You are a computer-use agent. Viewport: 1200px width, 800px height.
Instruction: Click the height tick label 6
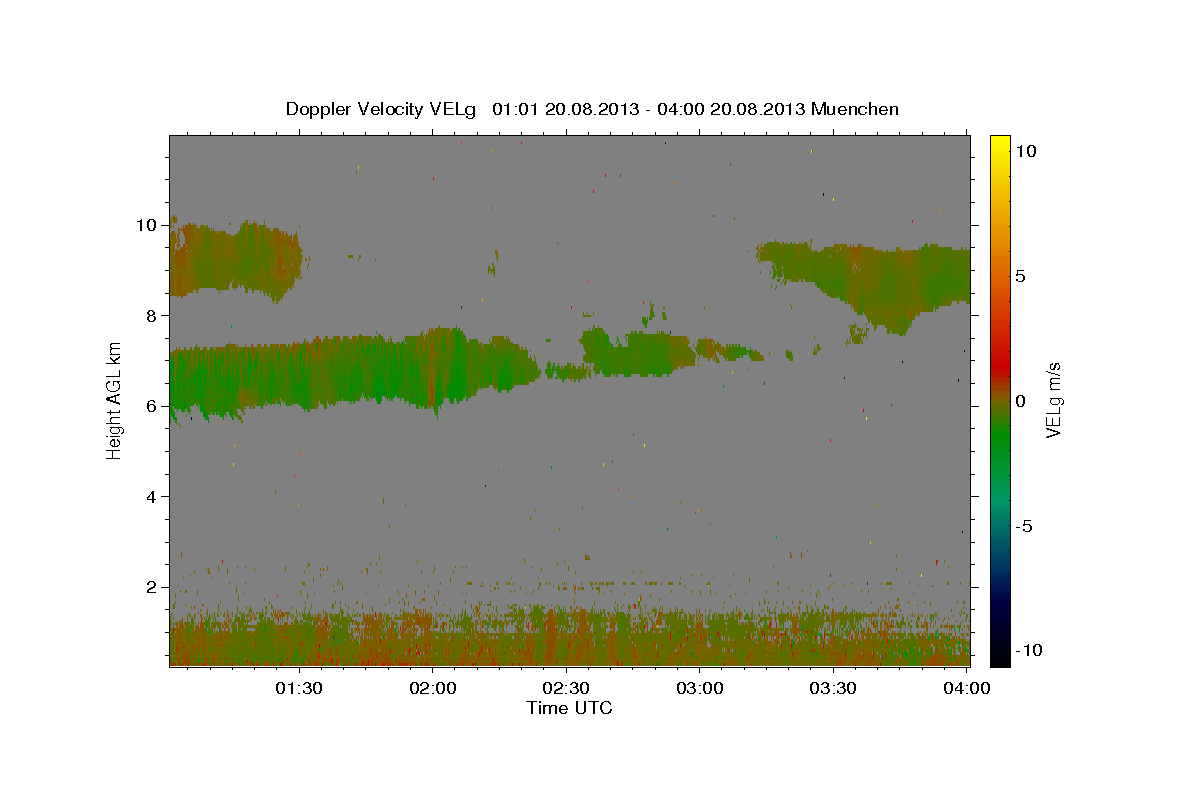[153, 406]
